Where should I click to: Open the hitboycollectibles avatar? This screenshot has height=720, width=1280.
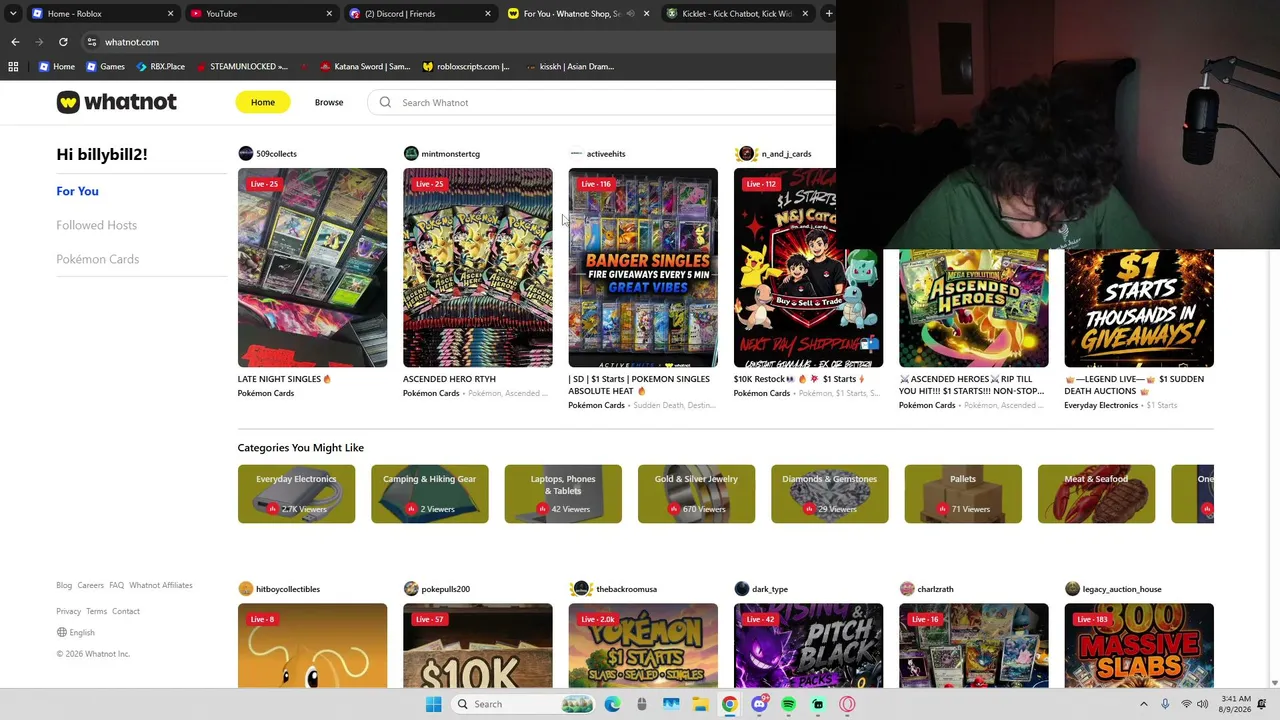click(245, 589)
